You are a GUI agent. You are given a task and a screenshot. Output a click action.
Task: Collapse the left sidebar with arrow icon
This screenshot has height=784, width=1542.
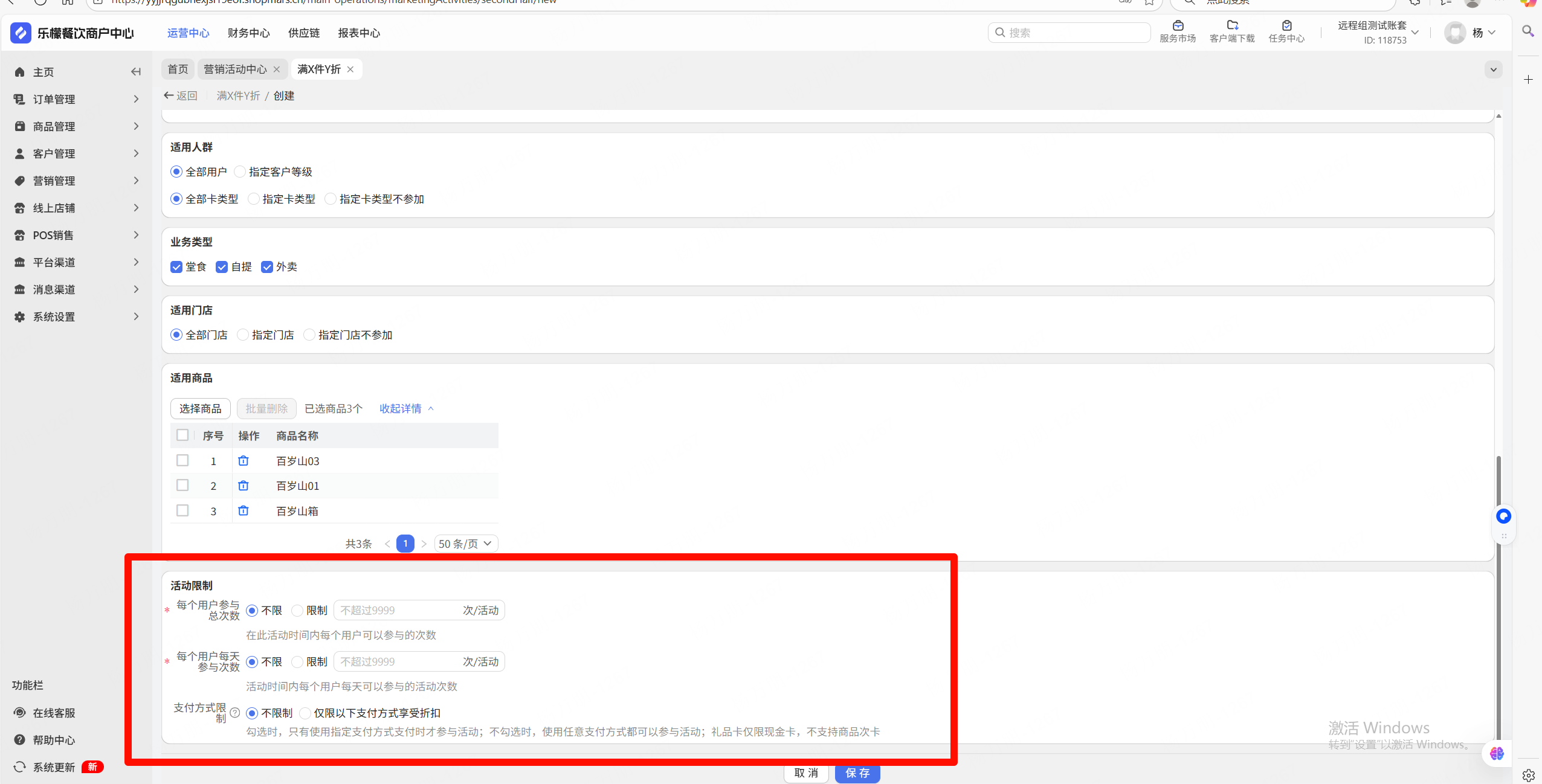point(136,72)
